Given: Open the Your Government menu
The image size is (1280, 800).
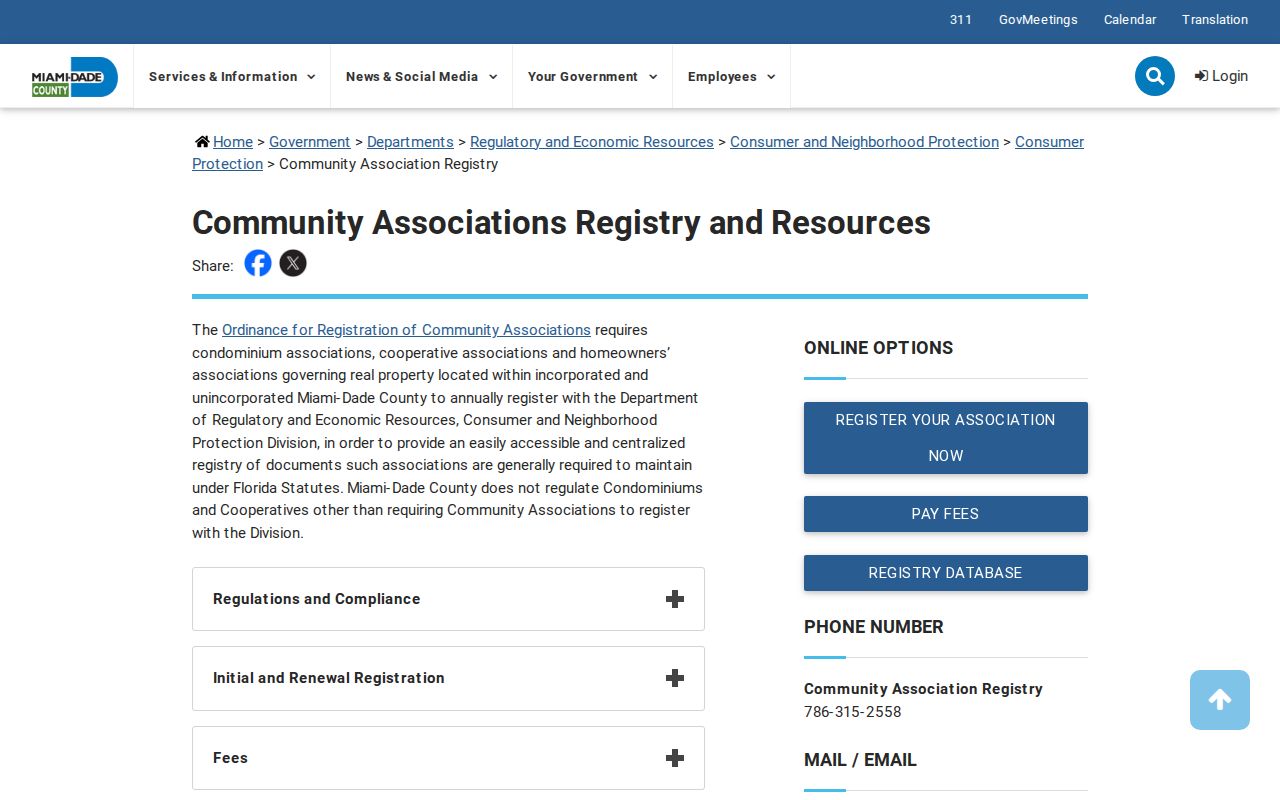Looking at the screenshot, I should (x=592, y=77).
